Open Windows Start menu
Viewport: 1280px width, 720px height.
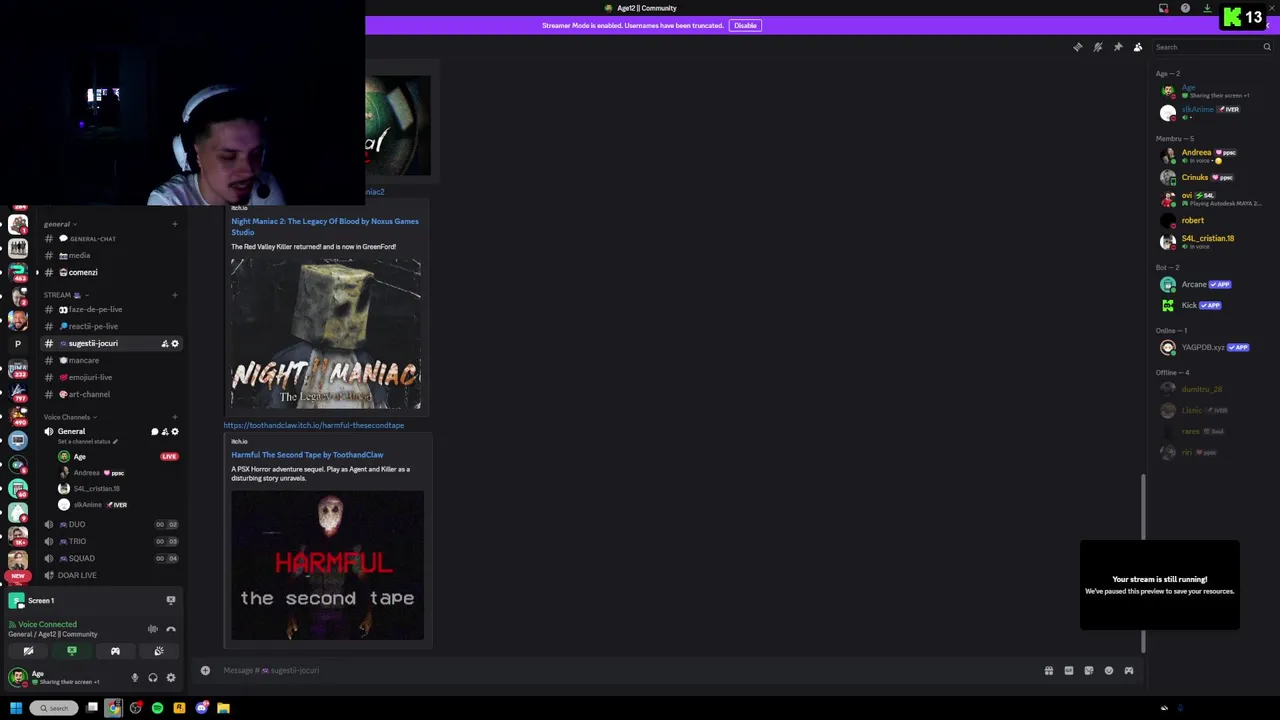coord(15,708)
